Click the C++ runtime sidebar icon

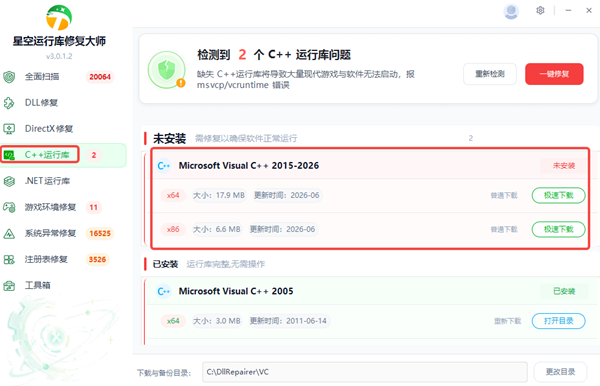pos(9,155)
